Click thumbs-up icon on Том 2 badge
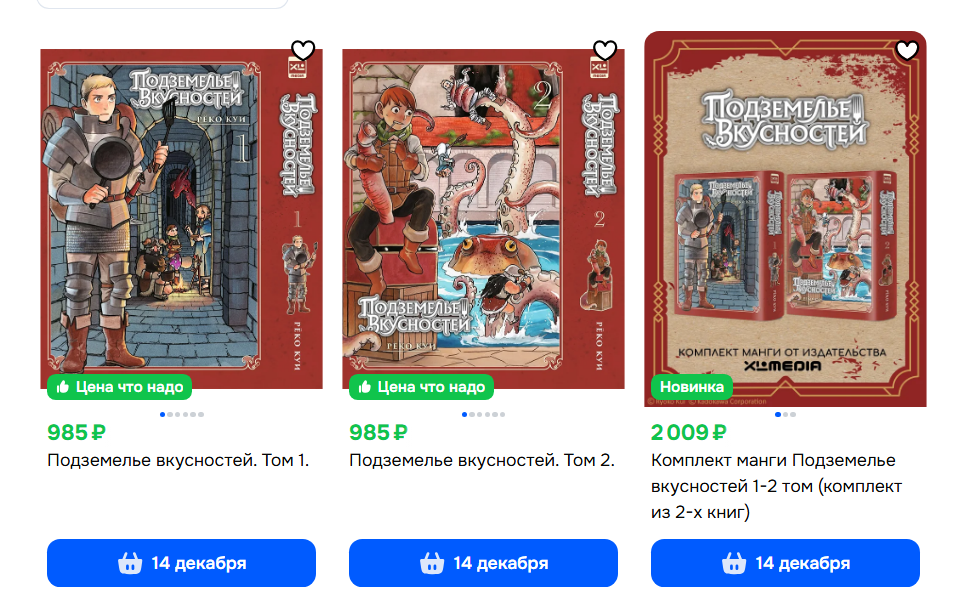 (x=364, y=387)
